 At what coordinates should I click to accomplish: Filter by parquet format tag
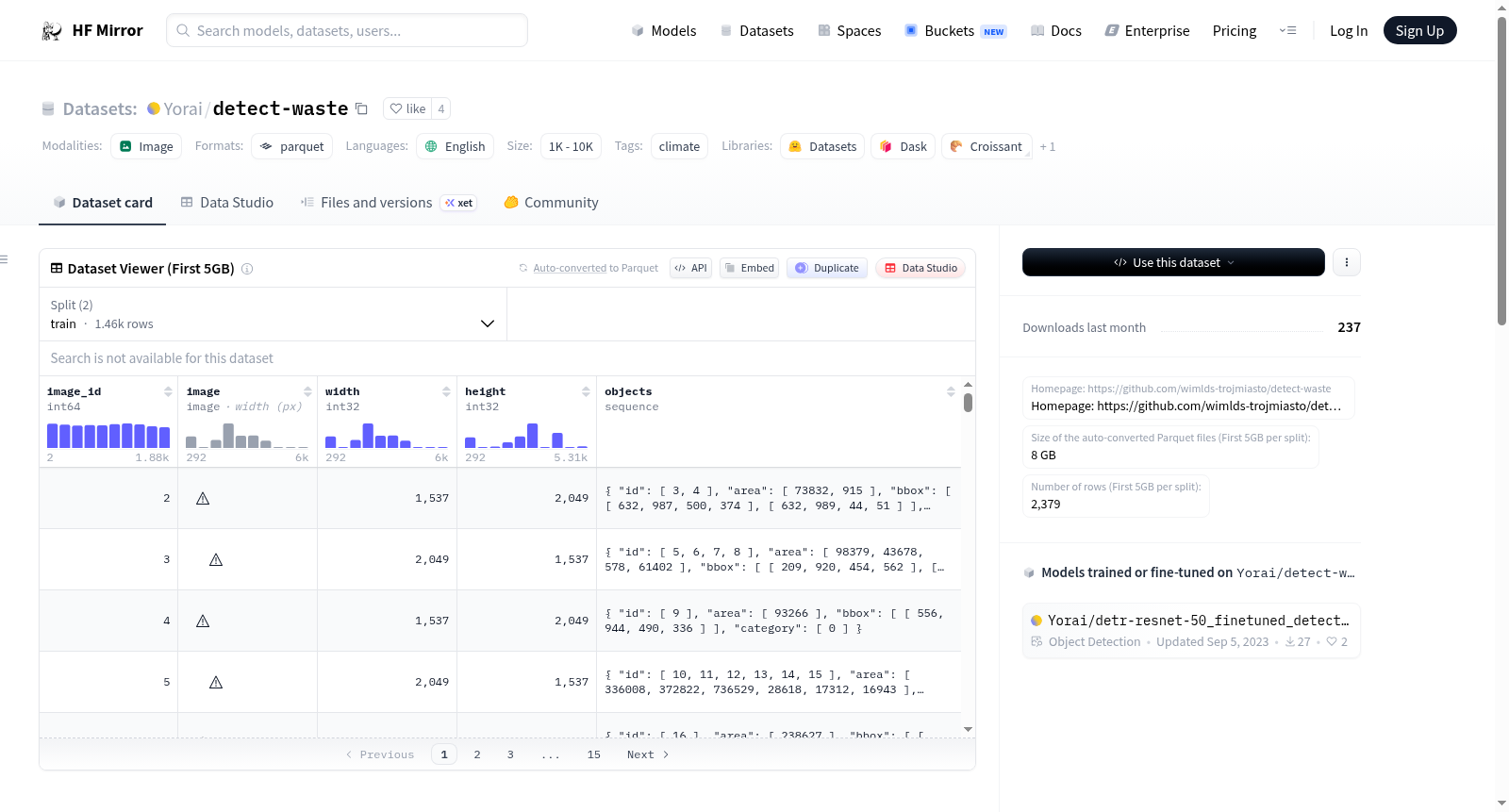point(292,146)
